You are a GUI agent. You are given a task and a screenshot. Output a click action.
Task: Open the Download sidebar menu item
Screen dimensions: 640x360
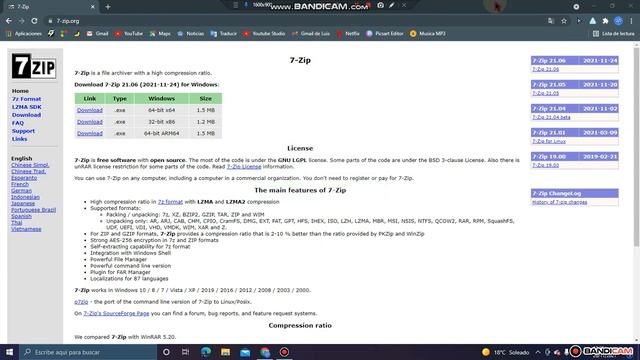(x=26, y=115)
